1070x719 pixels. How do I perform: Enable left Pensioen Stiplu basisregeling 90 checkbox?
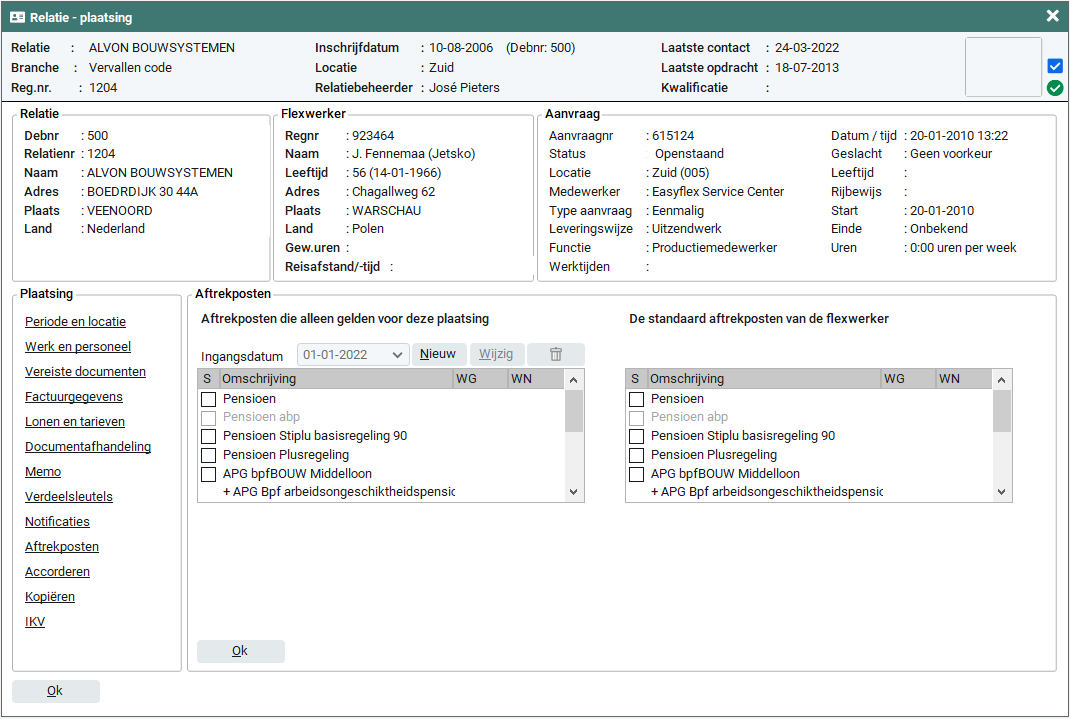[x=208, y=436]
